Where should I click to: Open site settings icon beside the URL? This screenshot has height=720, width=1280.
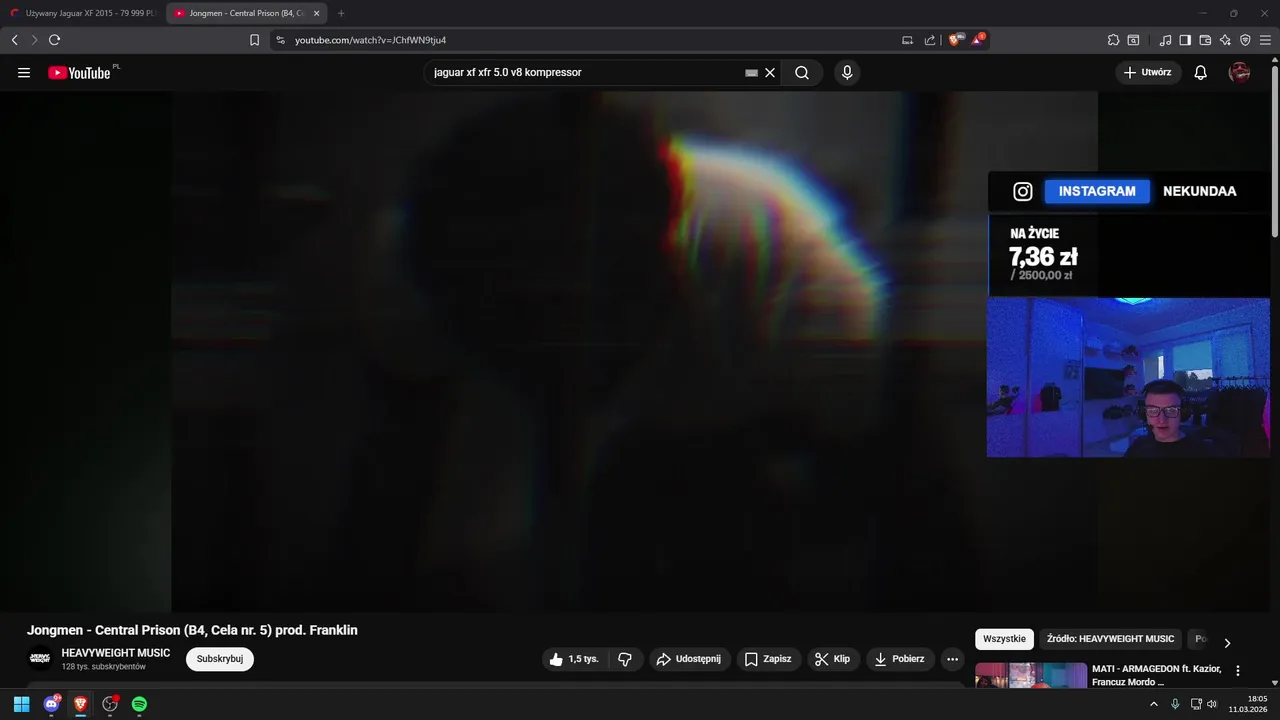[x=280, y=40]
